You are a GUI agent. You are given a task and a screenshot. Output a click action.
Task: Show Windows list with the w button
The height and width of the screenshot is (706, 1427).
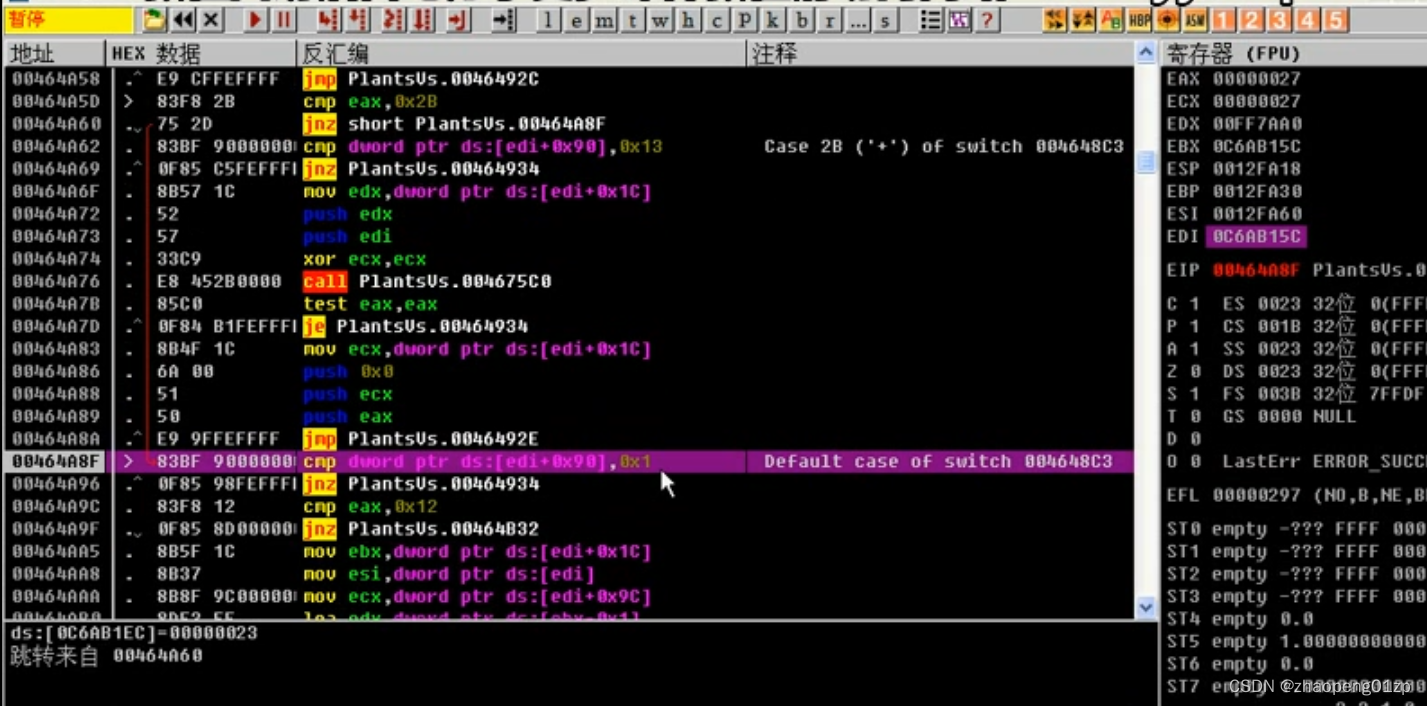[x=660, y=21]
